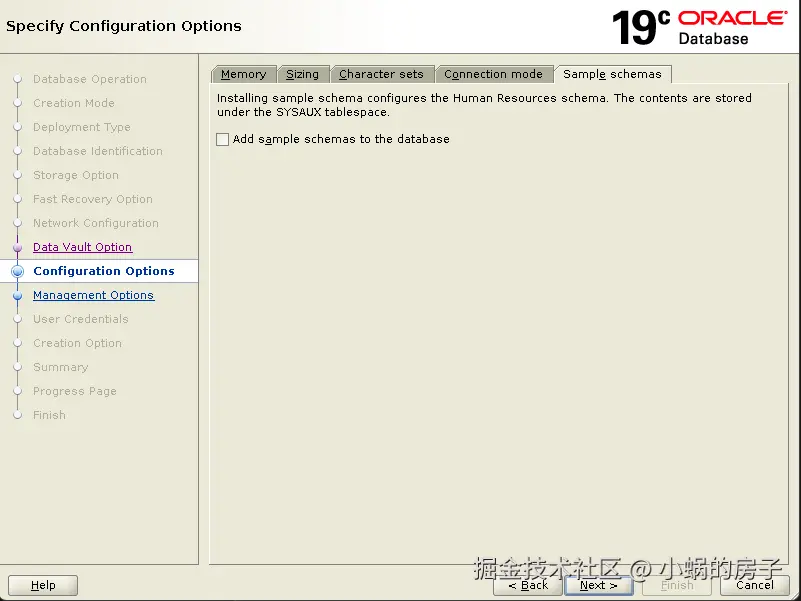Cancel the database configuration wizard
Image resolution: width=801 pixels, height=601 pixels.
pos(755,585)
